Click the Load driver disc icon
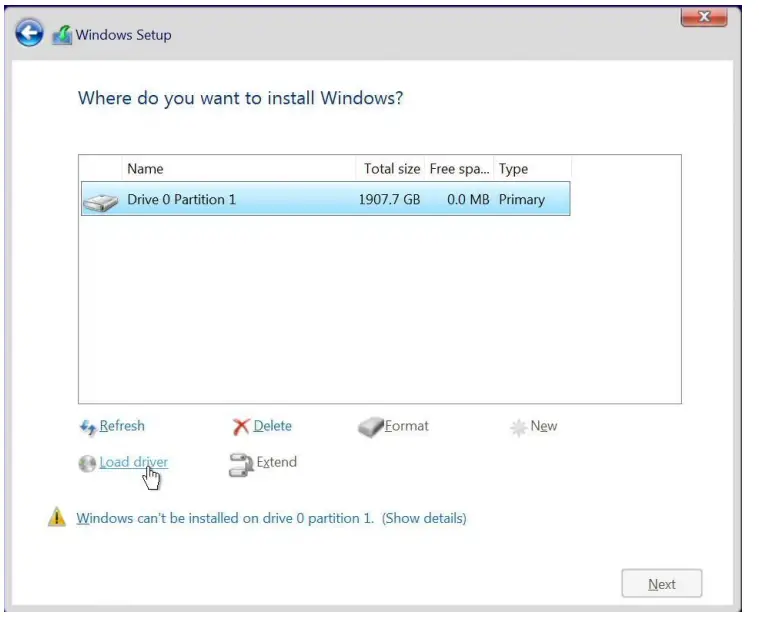The height and width of the screenshot is (620, 759). pos(87,464)
